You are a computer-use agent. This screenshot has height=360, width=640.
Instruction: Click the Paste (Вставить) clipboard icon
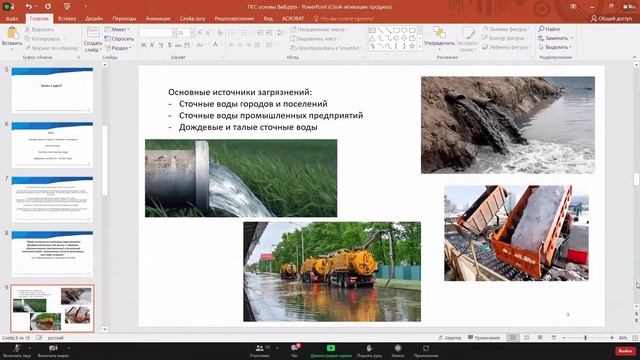click(12, 33)
